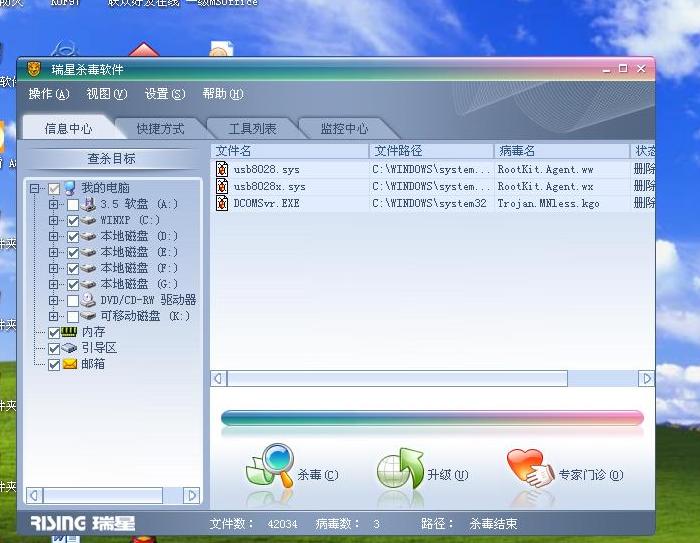The height and width of the screenshot is (543, 700).
Task: Start virus scan with magnifier icon
Action: [270, 465]
